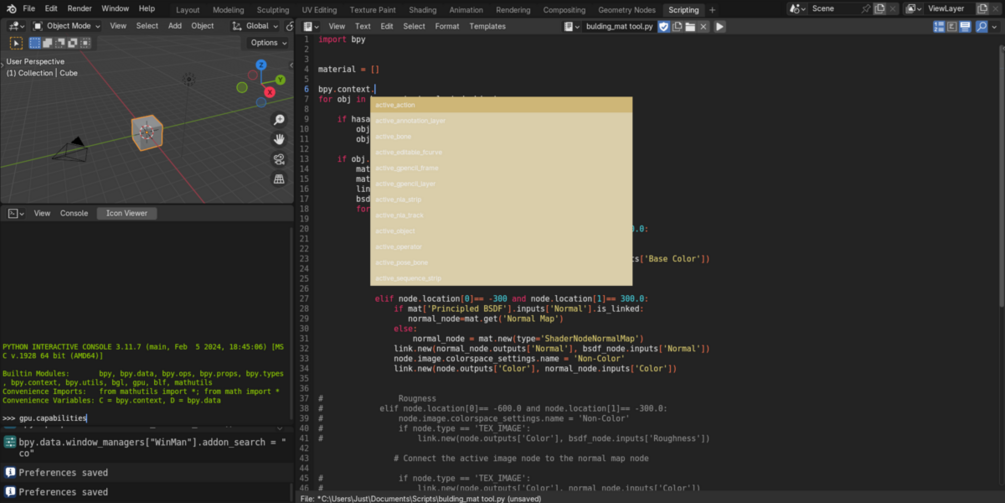Open Scene browse dropdown icon
The image size is (1005, 503).
[798, 8]
